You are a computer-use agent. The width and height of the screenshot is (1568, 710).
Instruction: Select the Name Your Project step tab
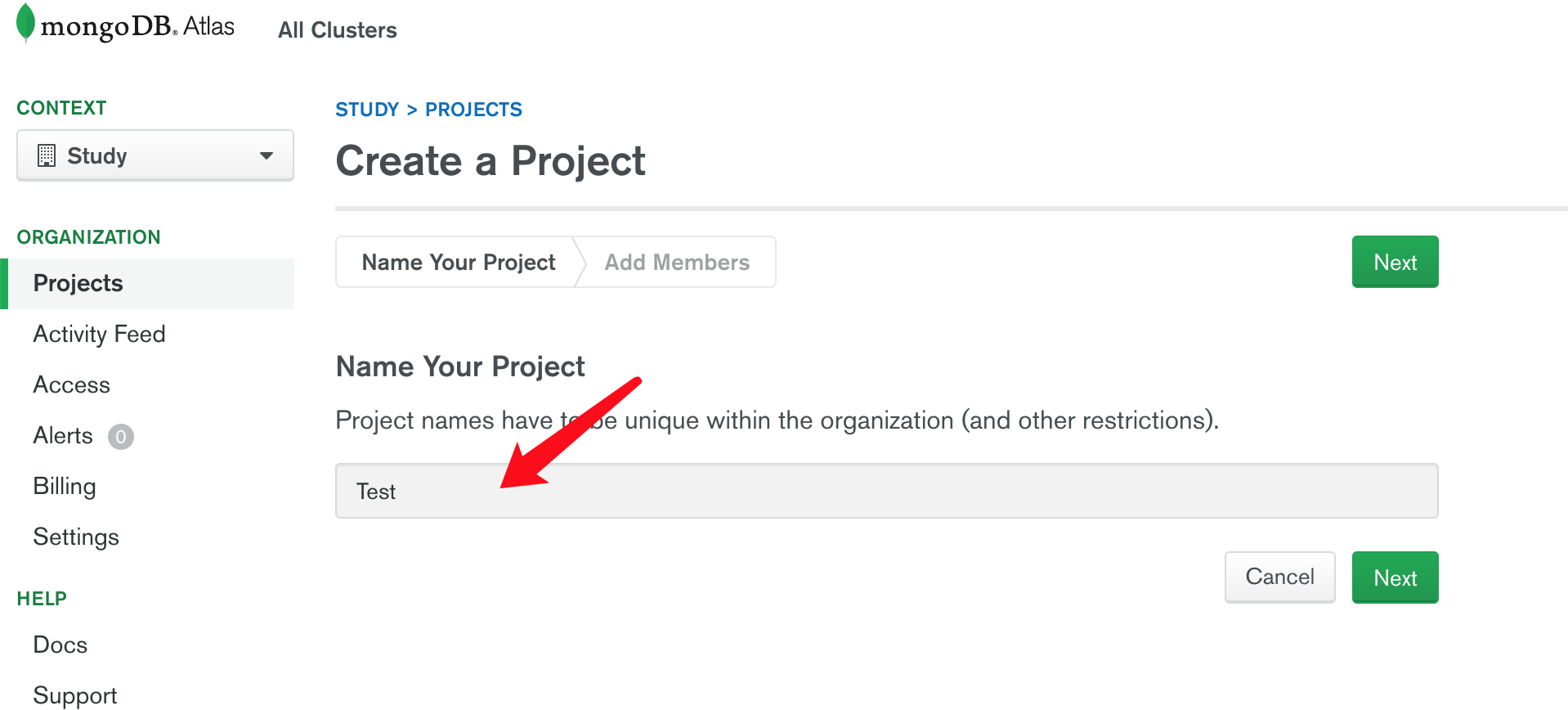tap(458, 262)
